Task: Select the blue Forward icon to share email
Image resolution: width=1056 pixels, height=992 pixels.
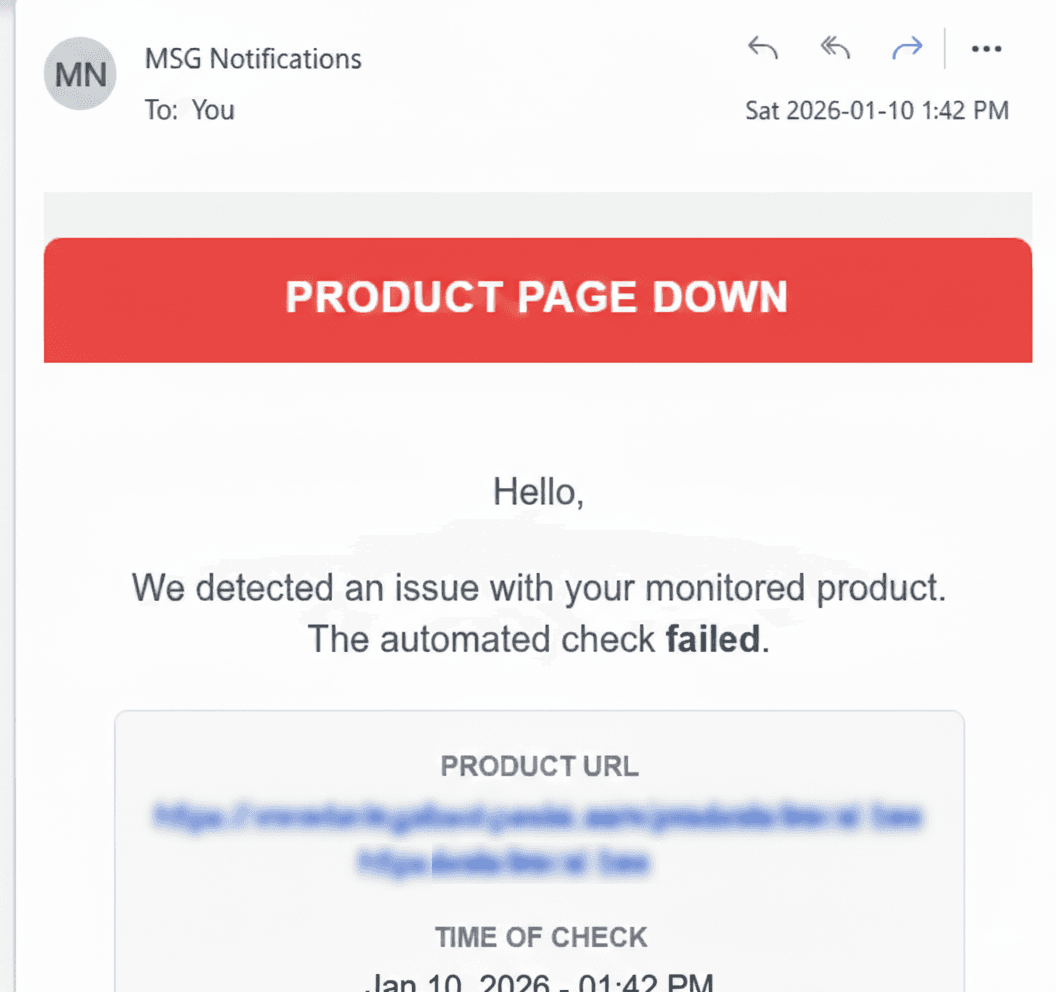Action: click(x=907, y=48)
